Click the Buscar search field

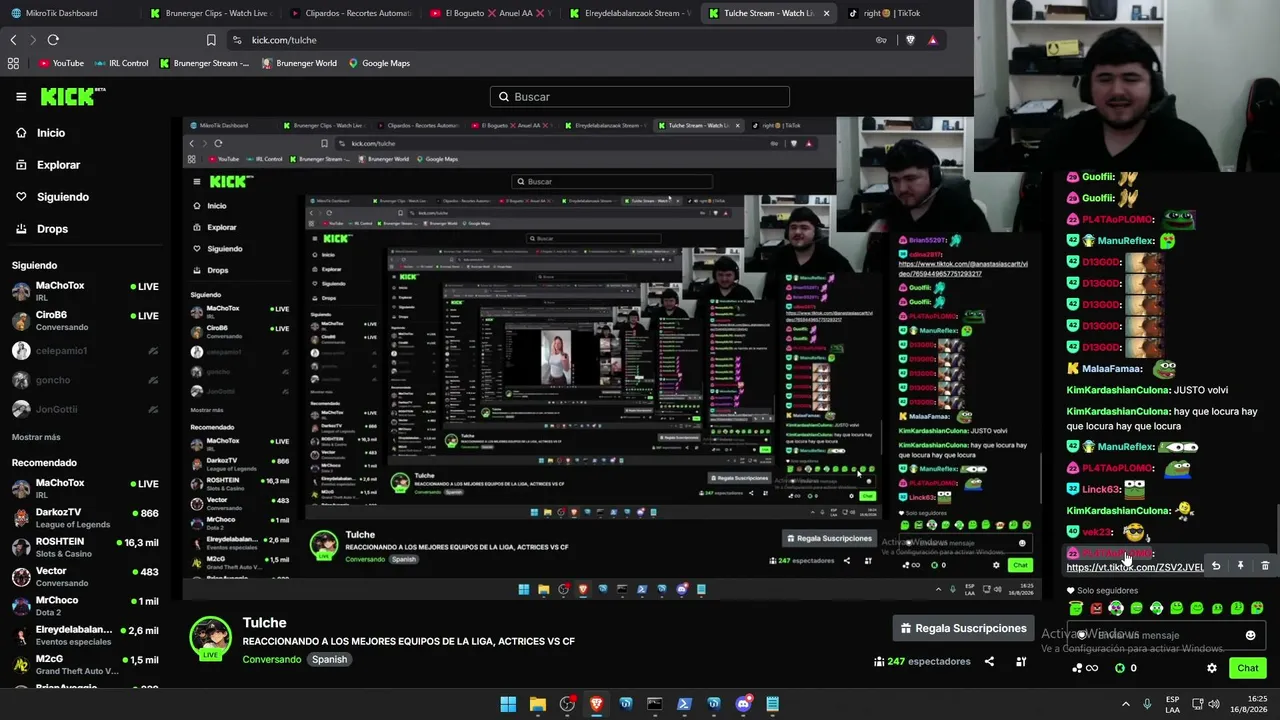[x=640, y=97]
